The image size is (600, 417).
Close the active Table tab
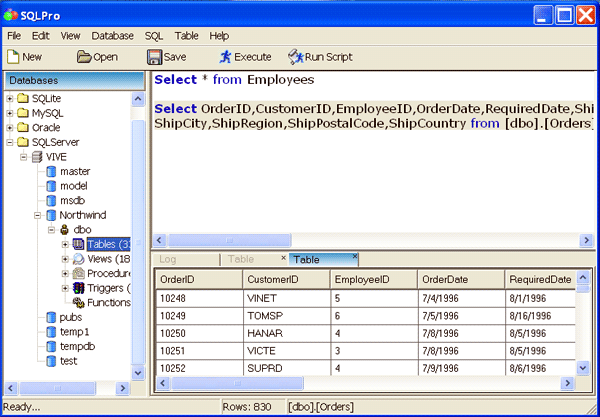[x=353, y=258]
